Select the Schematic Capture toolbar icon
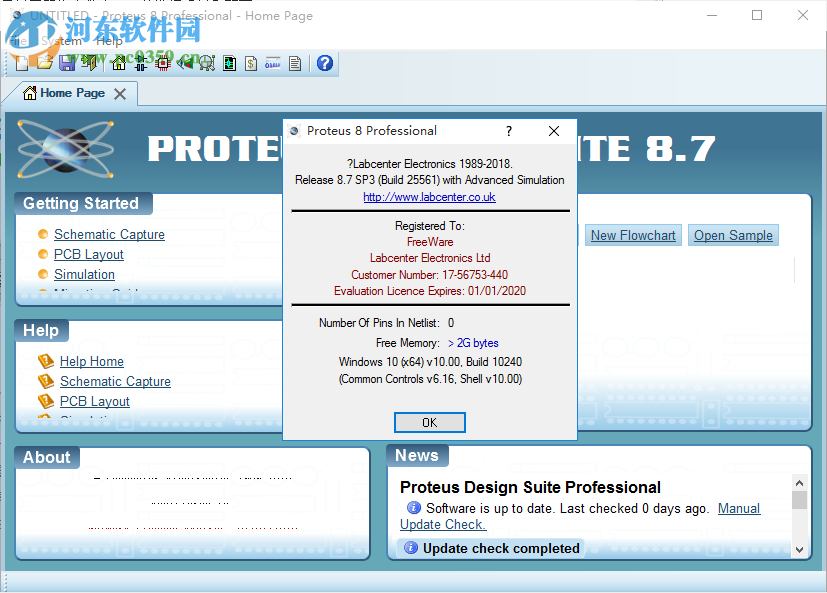The width and height of the screenshot is (827, 593). coord(140,63)
